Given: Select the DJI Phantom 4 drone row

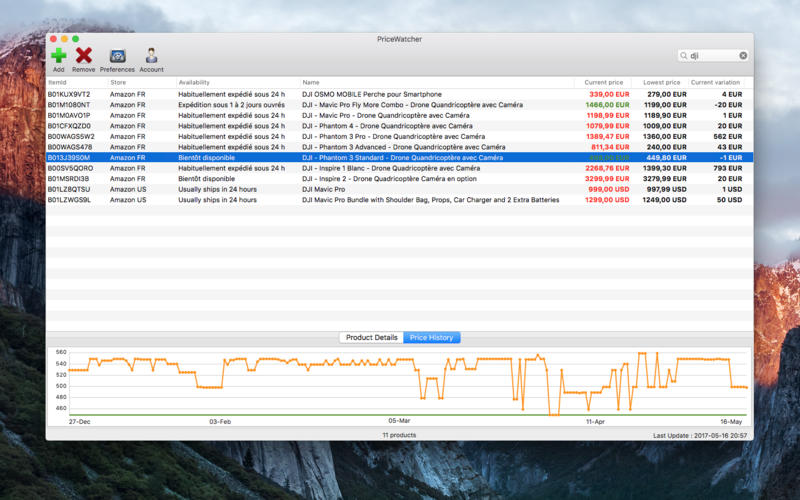Looking at the screenshot, I should (399, 126).
